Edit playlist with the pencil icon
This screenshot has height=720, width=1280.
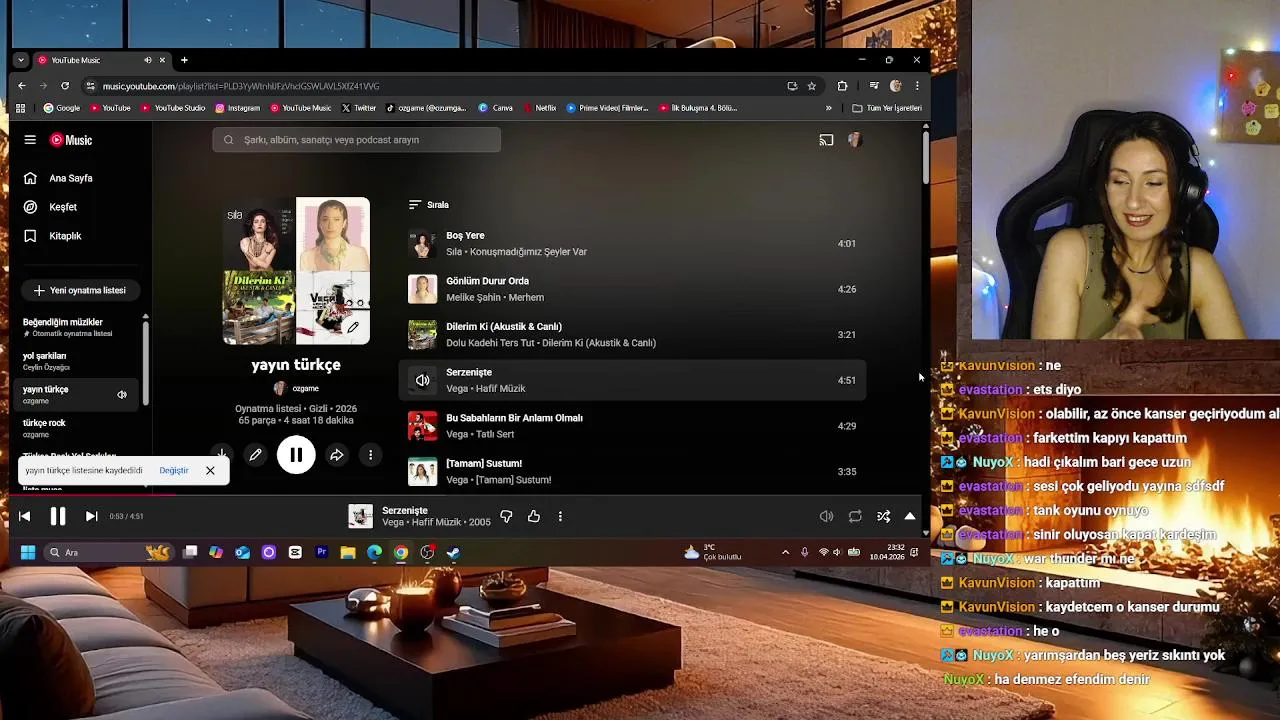tap(255, 455)
